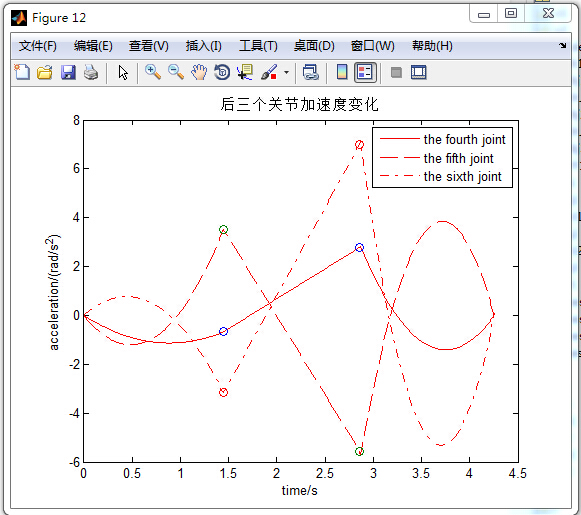This screenshot has height=515, width=581.
Task: Click the Show Plot Tools button
Action: [419, 72]
